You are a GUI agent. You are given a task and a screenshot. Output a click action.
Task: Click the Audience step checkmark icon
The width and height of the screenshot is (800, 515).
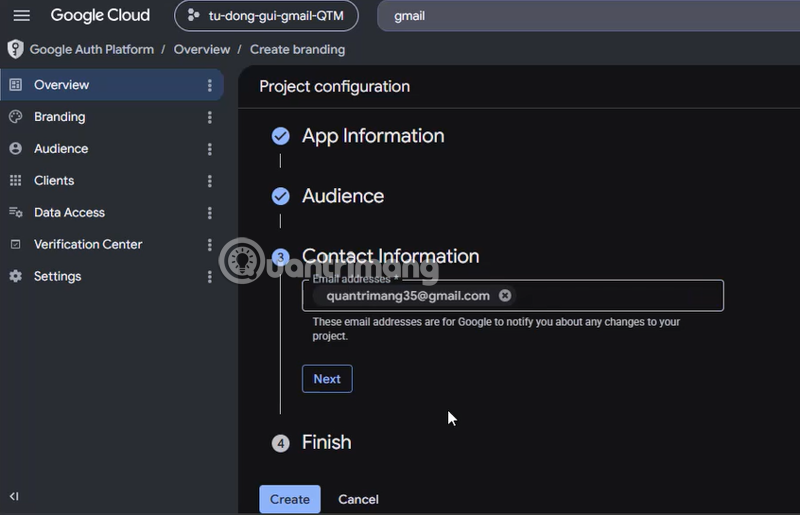[x=281, y=196]
